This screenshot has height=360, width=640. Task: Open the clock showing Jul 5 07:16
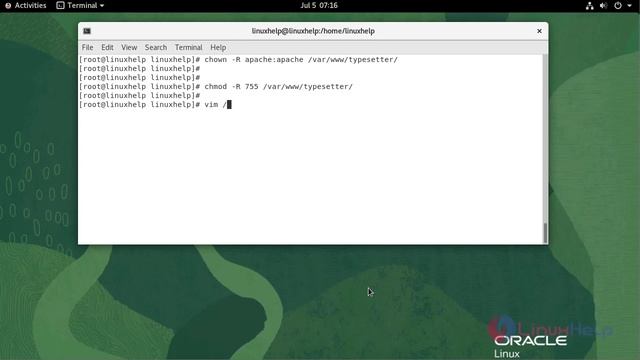(319, 5)
